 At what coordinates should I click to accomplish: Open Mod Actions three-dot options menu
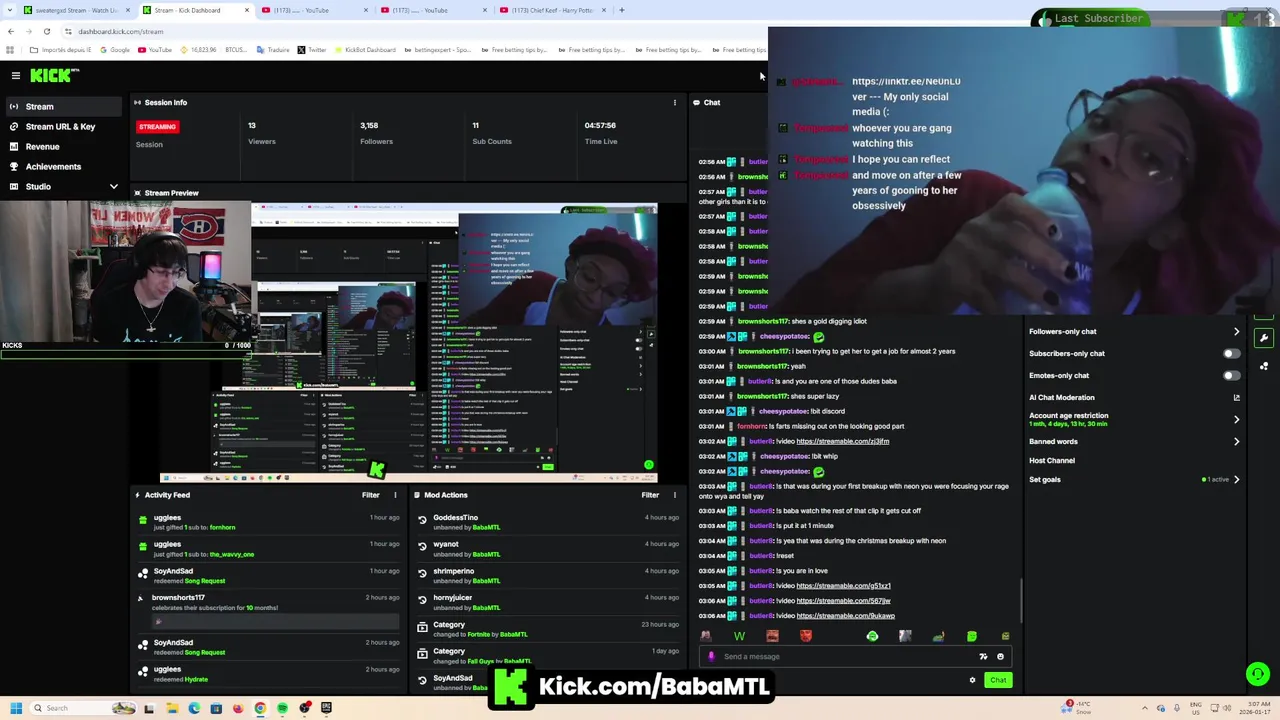(675, 495)
